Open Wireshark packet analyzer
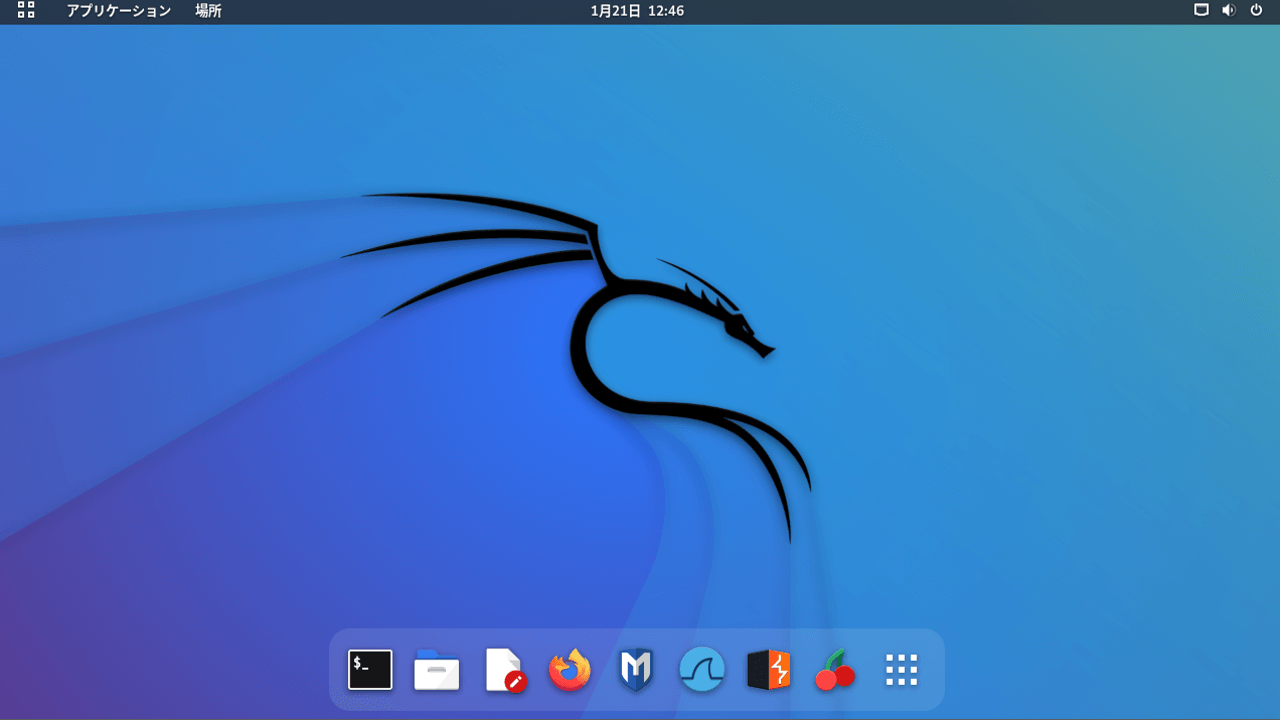 pos(701,670)
